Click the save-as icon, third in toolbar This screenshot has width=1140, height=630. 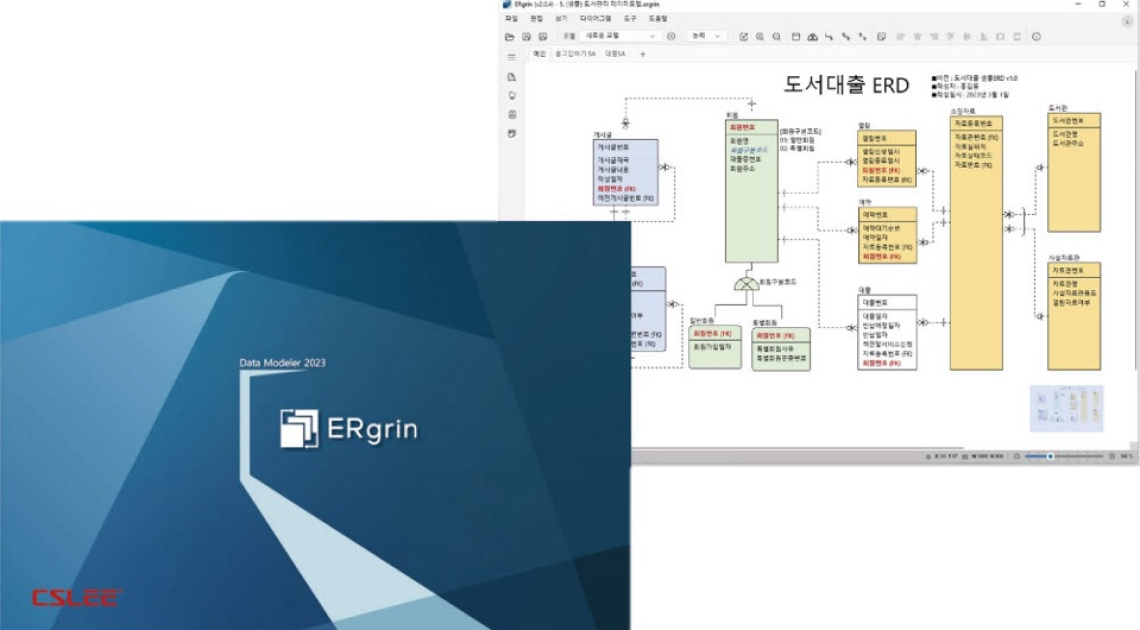(542, 36)
